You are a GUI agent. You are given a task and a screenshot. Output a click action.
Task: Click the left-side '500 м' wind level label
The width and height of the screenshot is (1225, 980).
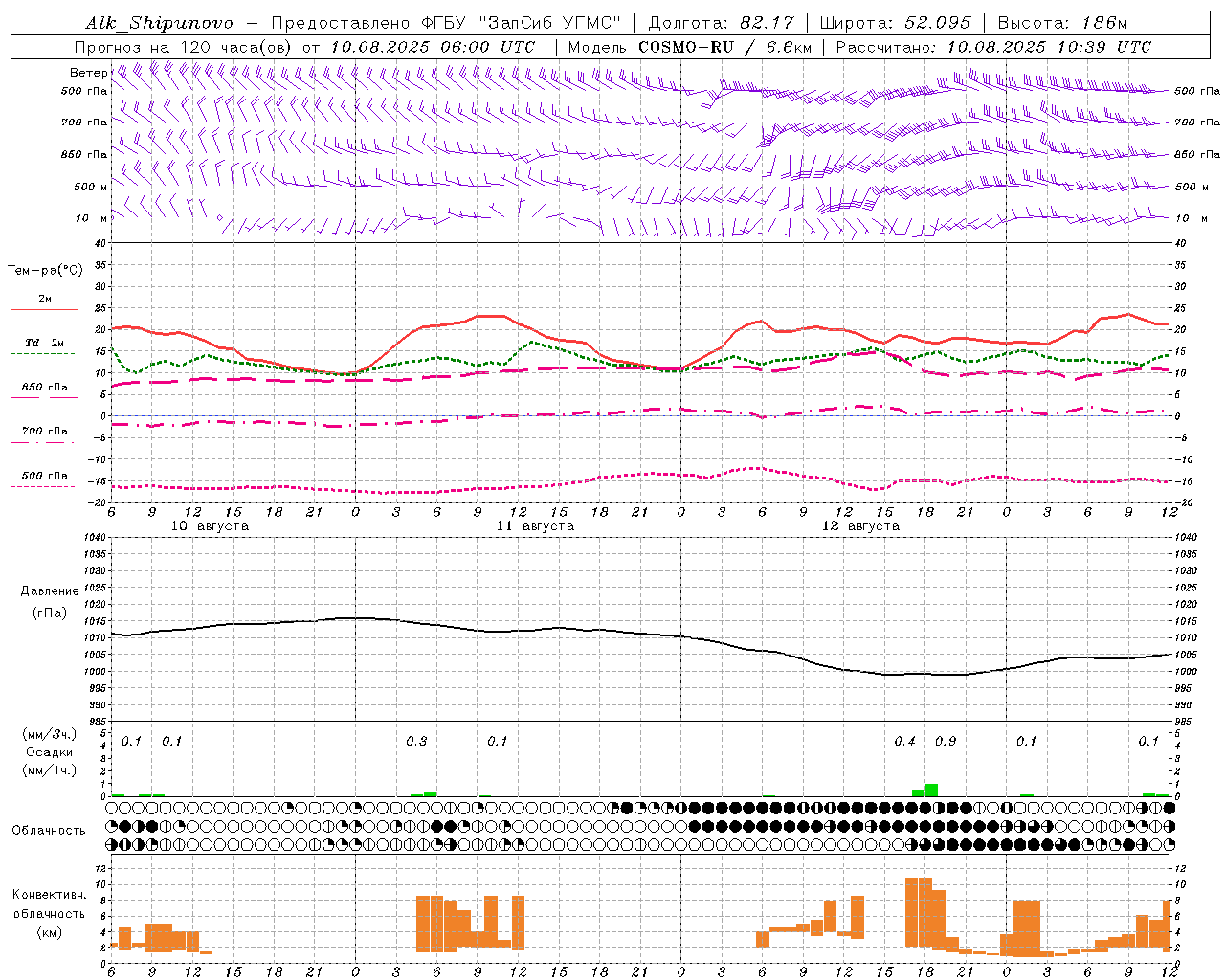(x=91, y=187)
